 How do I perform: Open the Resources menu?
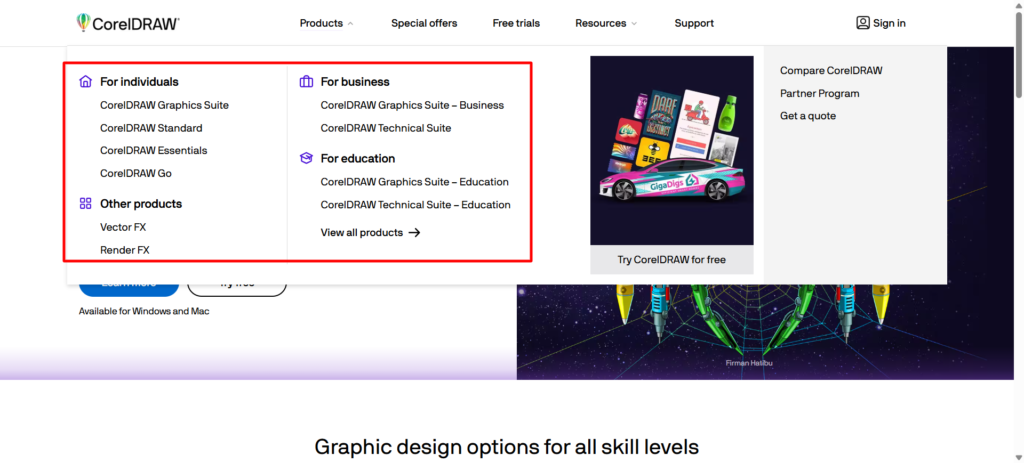pyautogui.click(x=601, y=23)
